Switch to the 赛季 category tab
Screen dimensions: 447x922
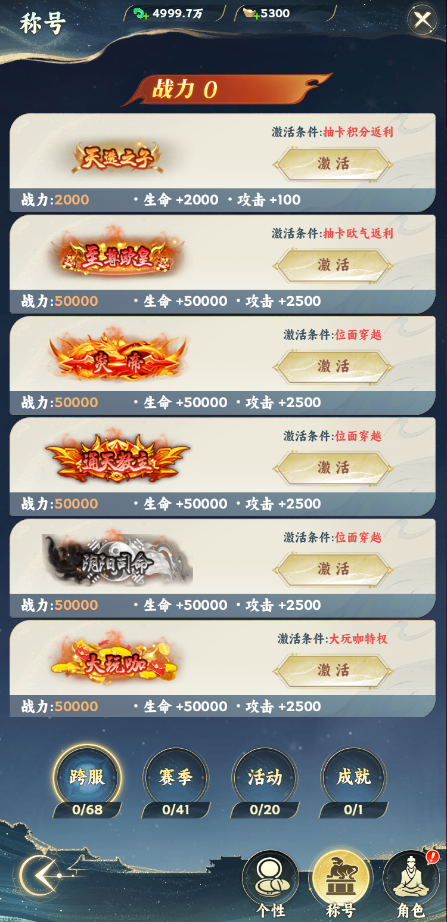click(x=176, y=776)
